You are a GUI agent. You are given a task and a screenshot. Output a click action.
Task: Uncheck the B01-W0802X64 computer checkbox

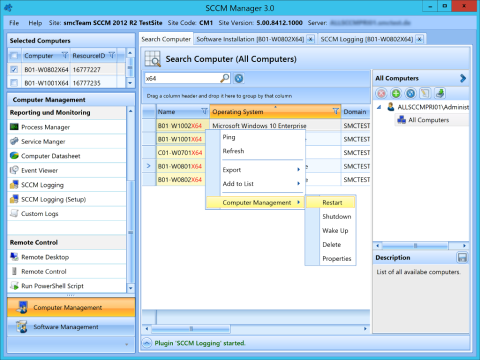coord(14,70)
